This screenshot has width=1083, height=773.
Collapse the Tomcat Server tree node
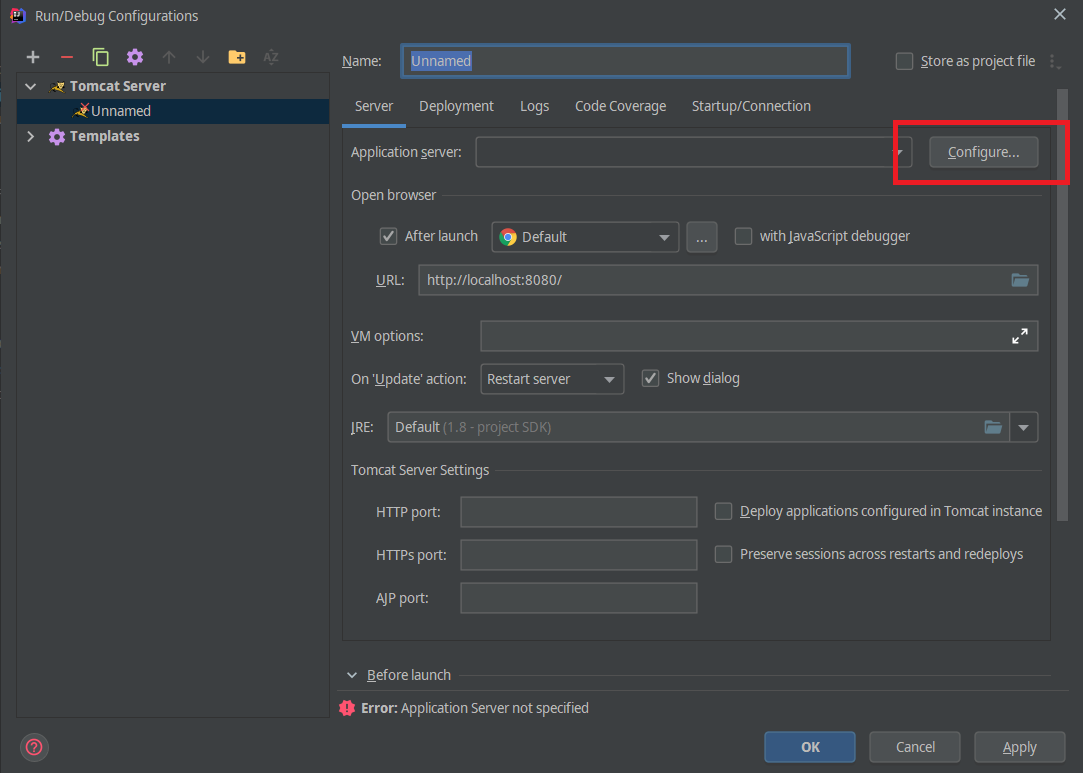30,86
